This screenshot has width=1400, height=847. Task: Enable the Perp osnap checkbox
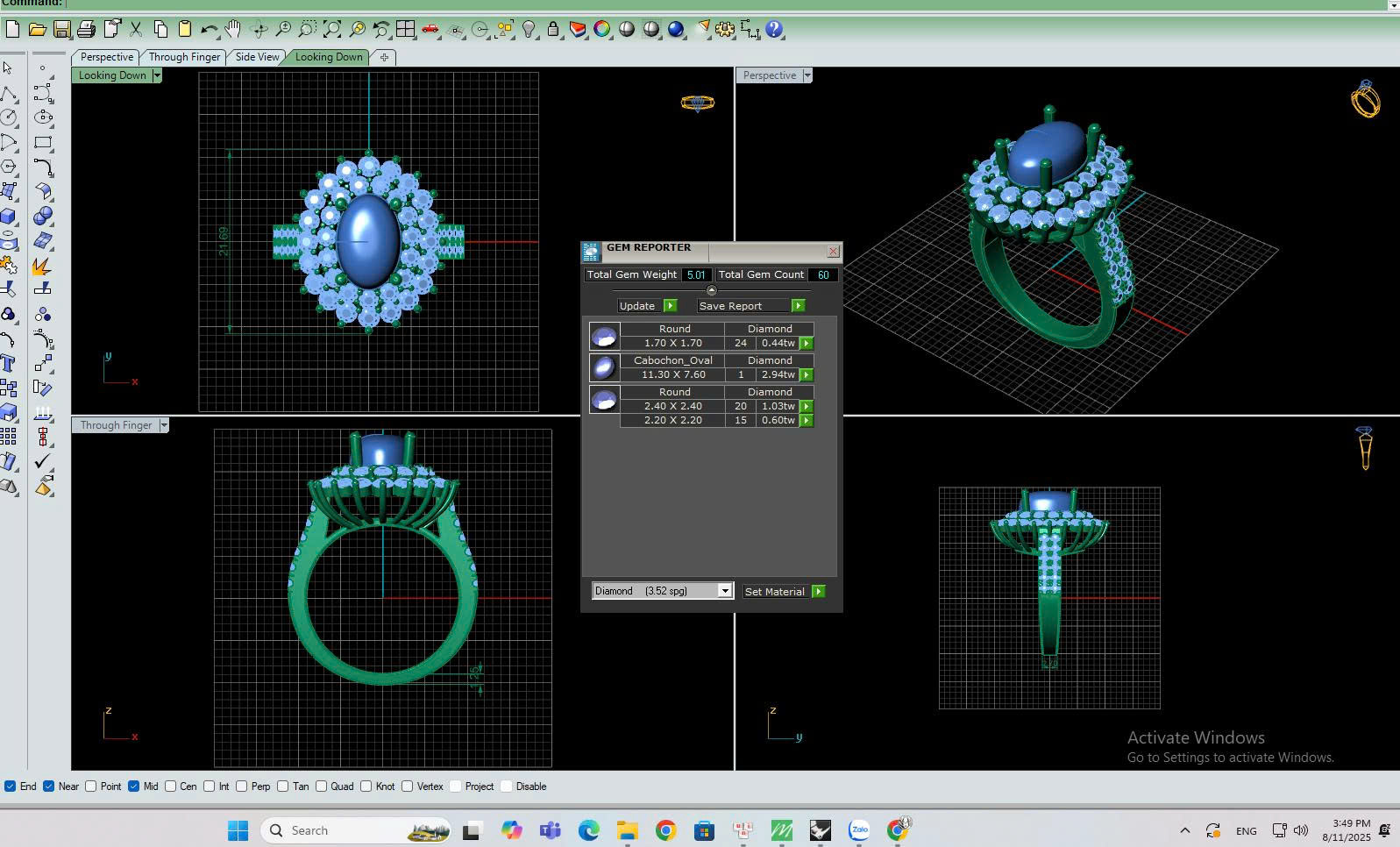point(242,786)
